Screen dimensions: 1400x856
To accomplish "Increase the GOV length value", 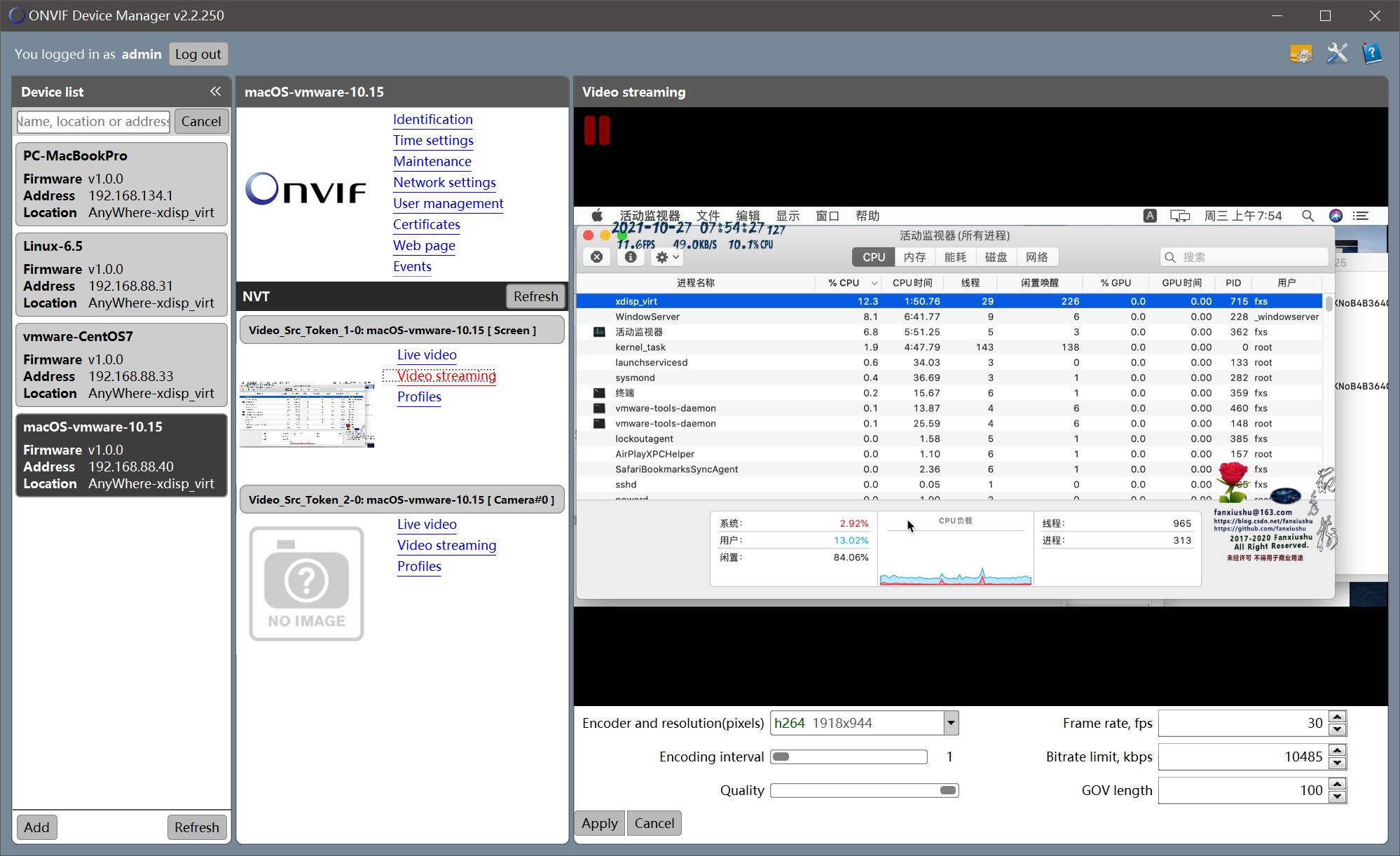I will 1338,784.
